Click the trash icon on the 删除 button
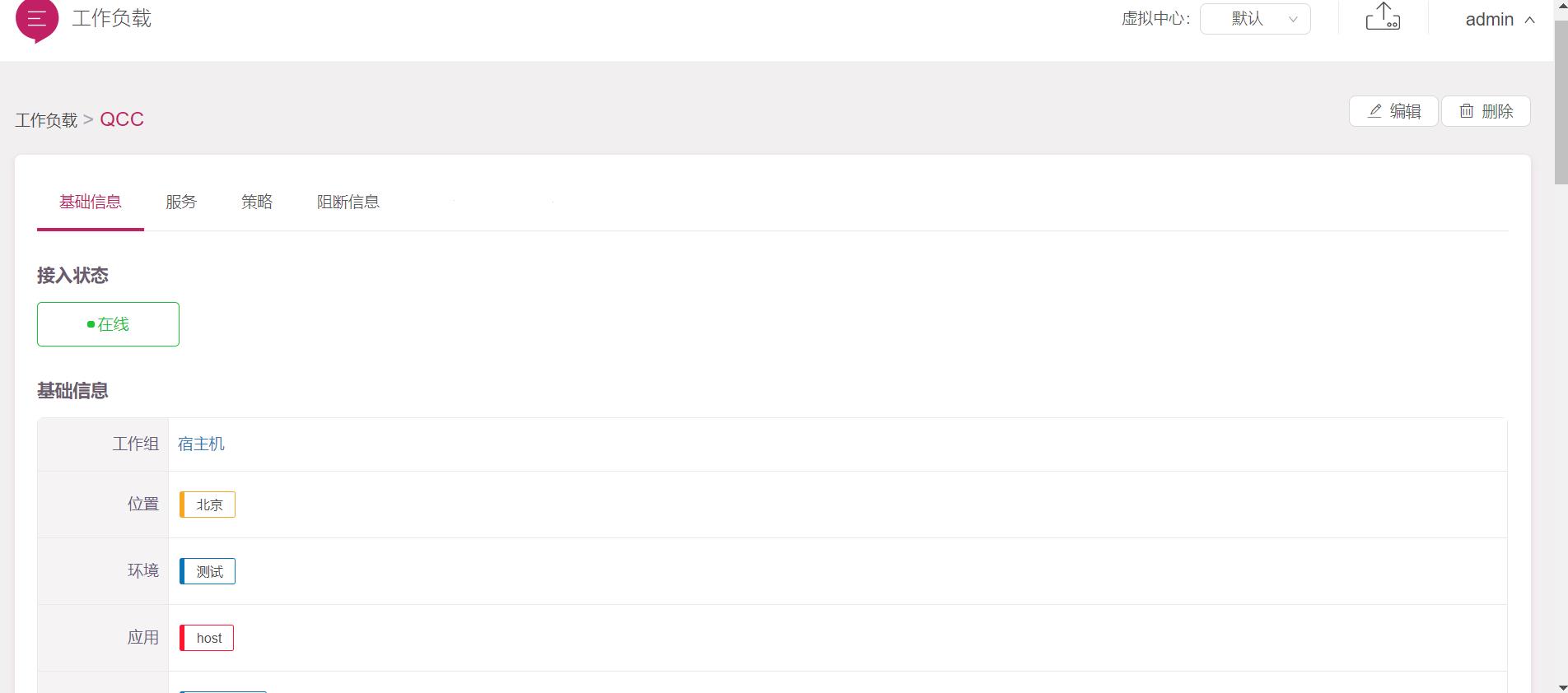The image size is (1568, 693). pos(1467,111)
